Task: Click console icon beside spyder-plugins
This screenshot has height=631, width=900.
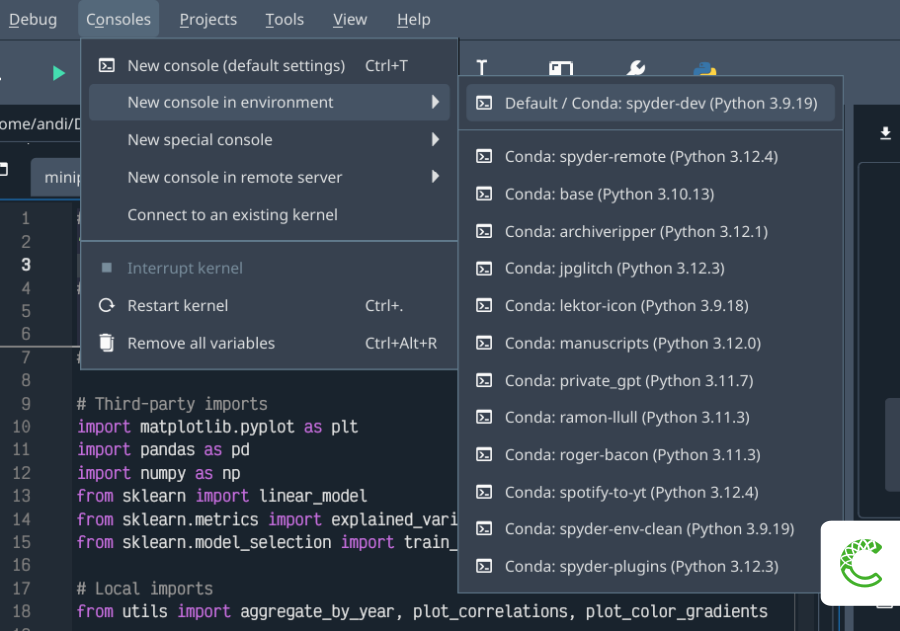Action: click(x=484, y=566)
